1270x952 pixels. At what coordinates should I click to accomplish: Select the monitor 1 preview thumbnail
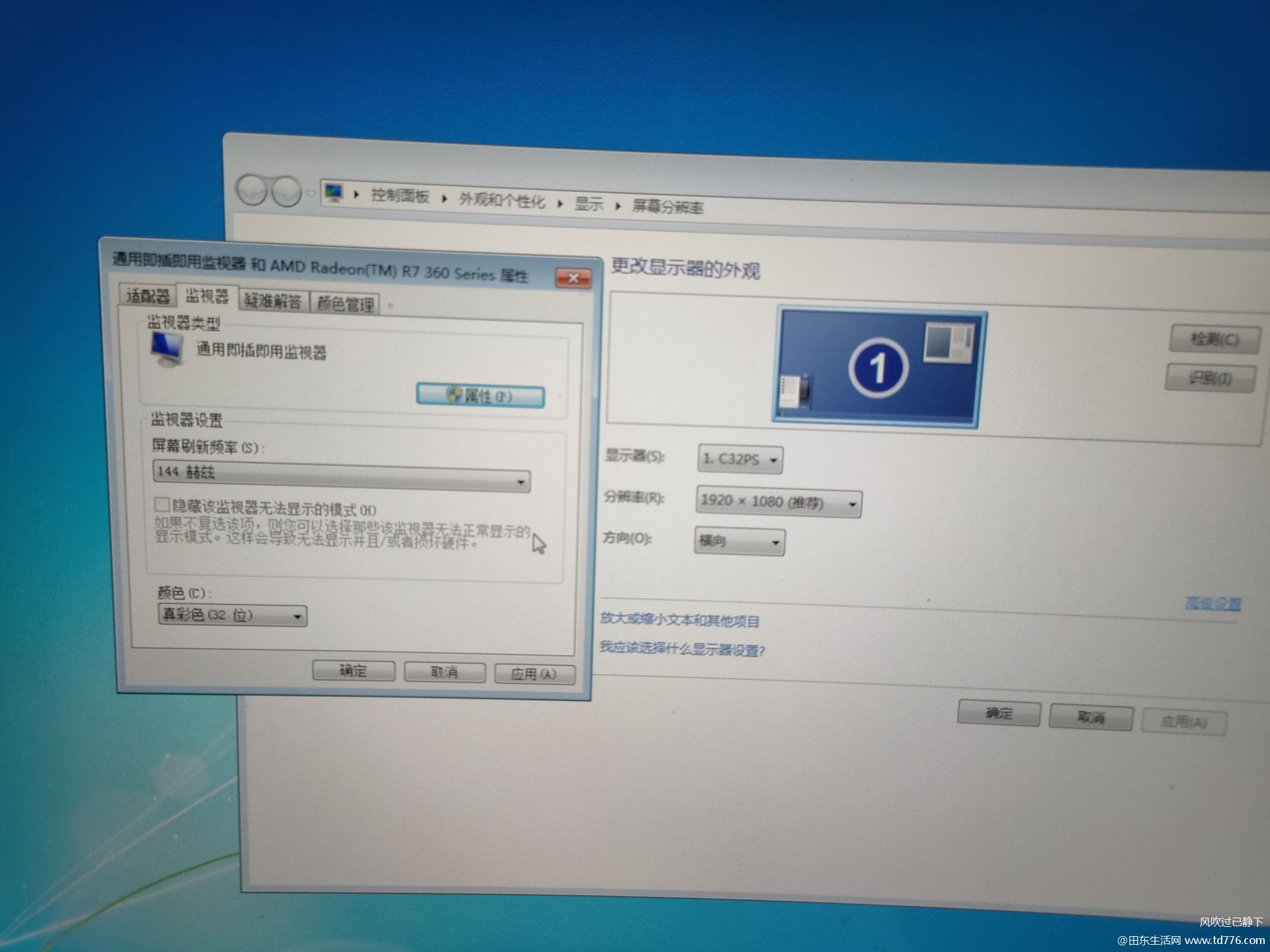coord(879,368)
